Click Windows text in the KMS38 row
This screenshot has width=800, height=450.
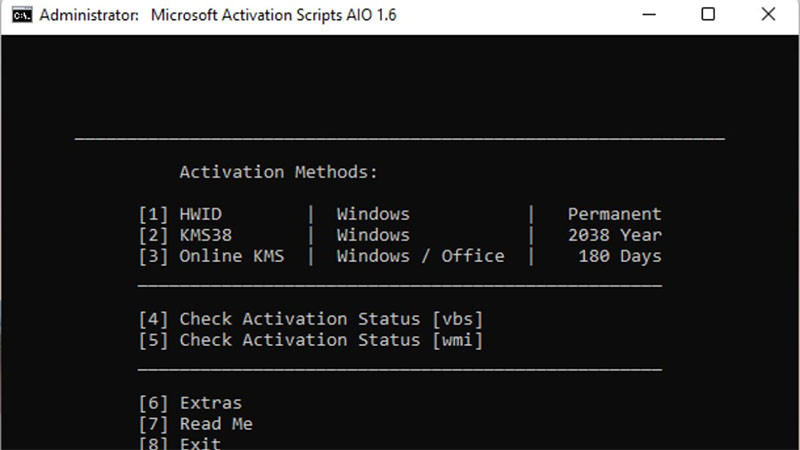click(x=373, y=235)
